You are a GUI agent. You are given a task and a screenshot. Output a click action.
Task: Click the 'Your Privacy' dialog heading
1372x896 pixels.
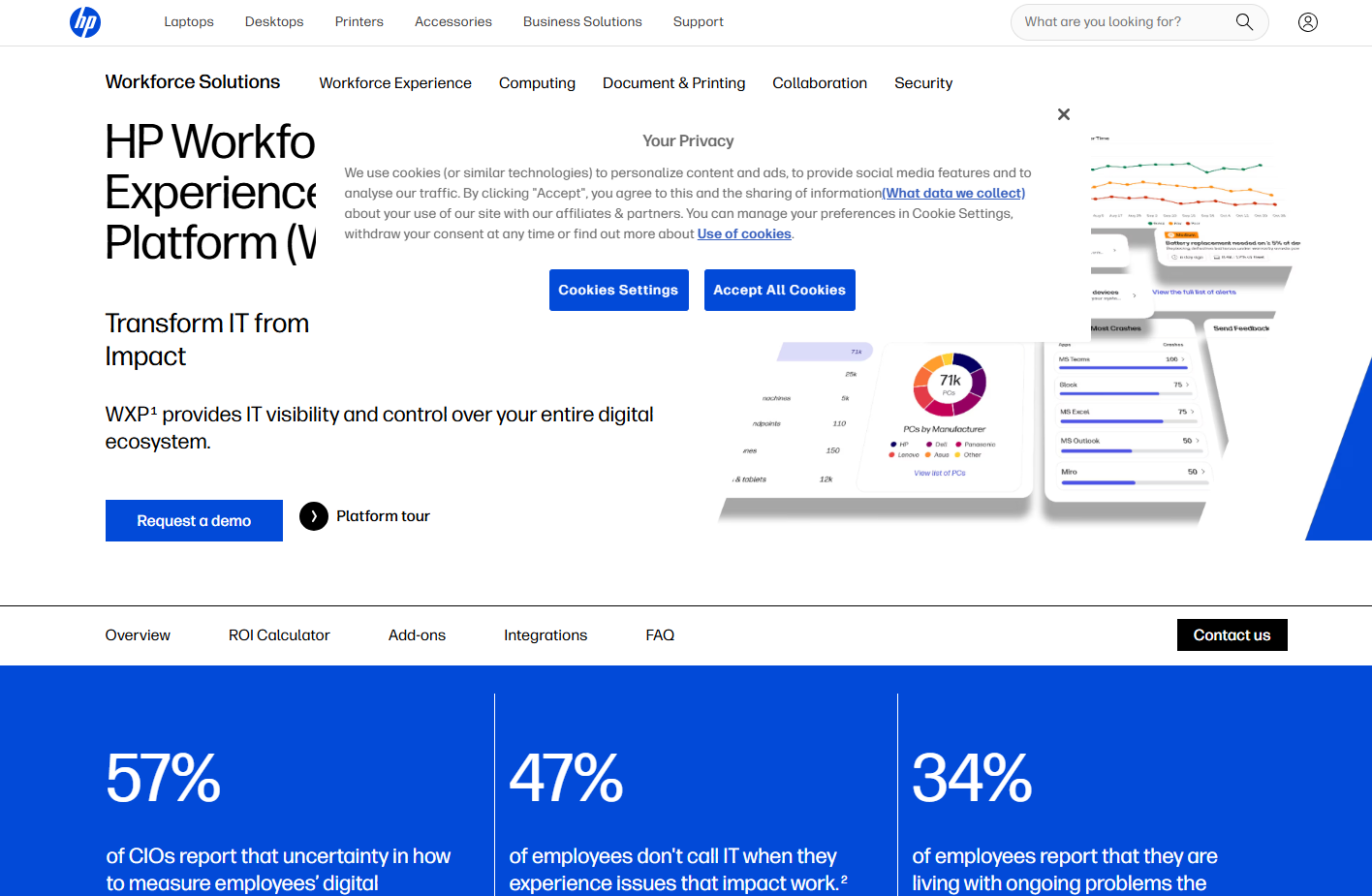688,141
